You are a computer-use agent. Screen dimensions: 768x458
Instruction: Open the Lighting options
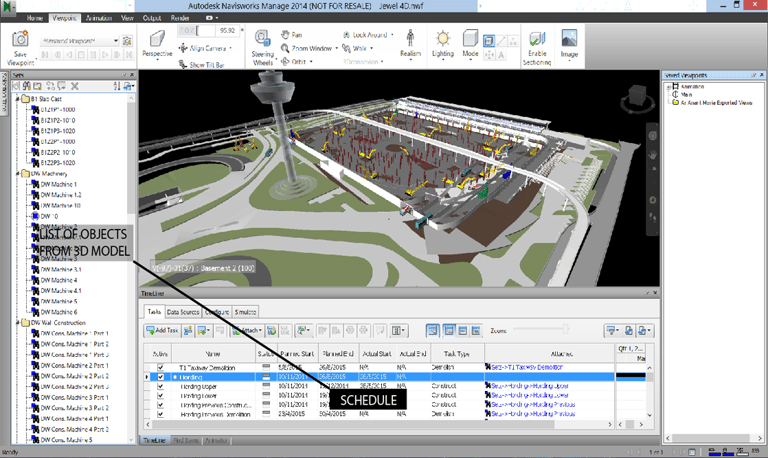click(443, 44)
